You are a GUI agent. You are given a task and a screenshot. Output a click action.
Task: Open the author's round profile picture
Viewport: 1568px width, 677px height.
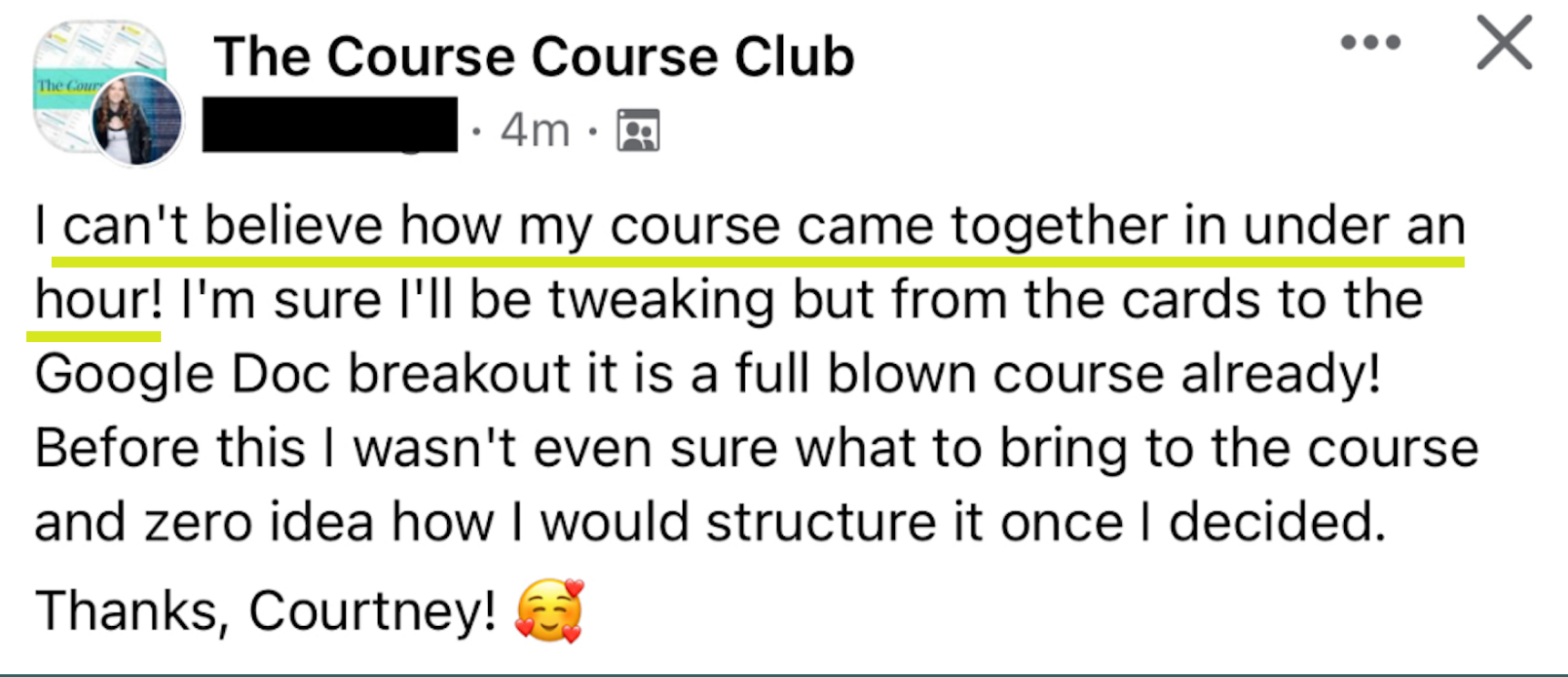pyautogui.click(x=137, y=120)
